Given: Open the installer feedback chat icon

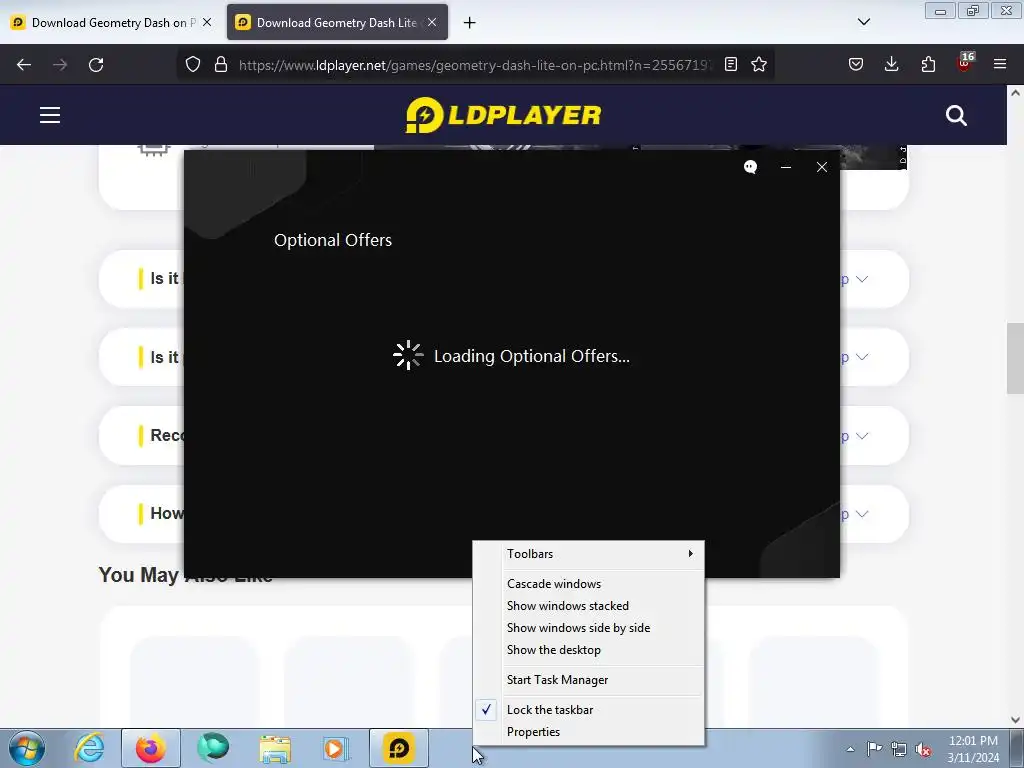Looking at the screenshot, I should click(750, 167).
